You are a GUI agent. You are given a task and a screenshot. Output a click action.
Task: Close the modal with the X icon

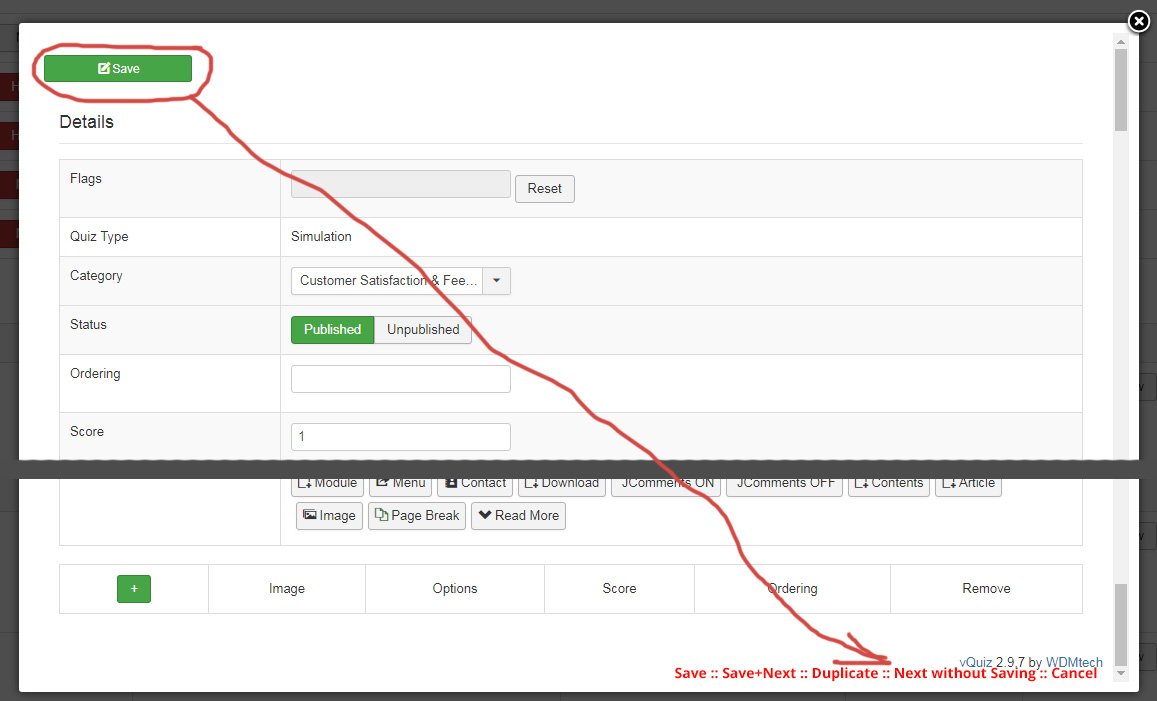[x=1138, y=21]
